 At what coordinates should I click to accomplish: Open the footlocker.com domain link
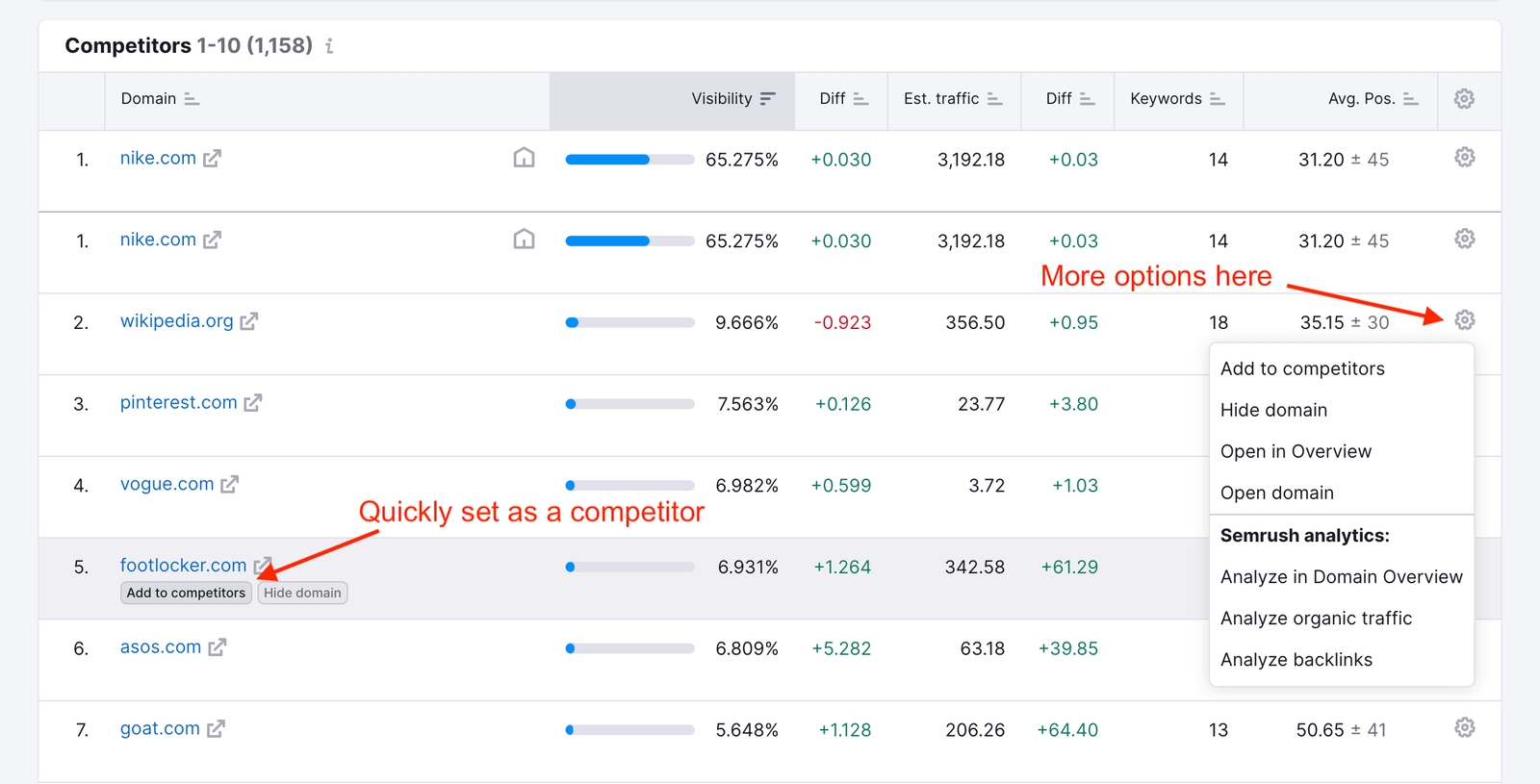[183, 566]
